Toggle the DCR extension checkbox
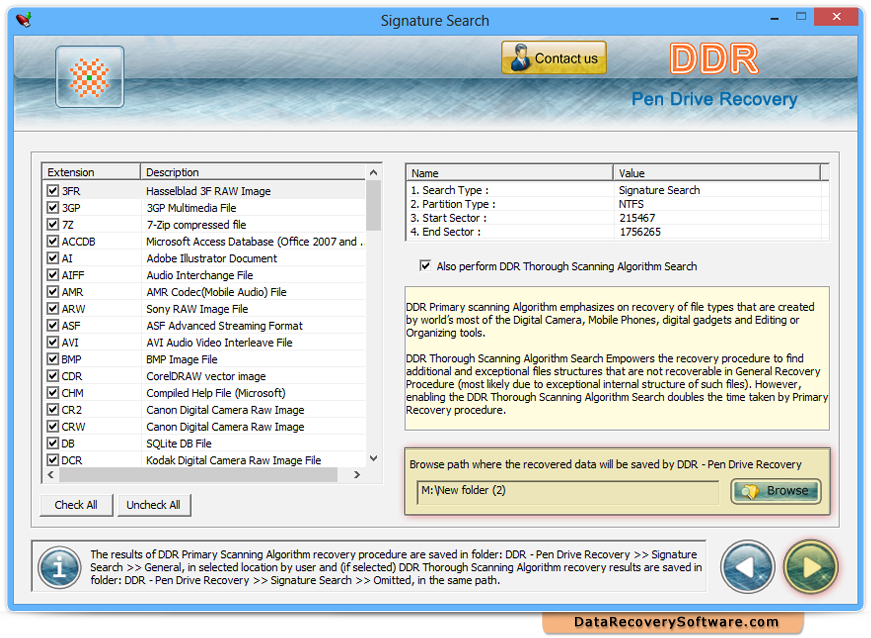The width and height of the screenshot is (871, 638). click(53, 460)
